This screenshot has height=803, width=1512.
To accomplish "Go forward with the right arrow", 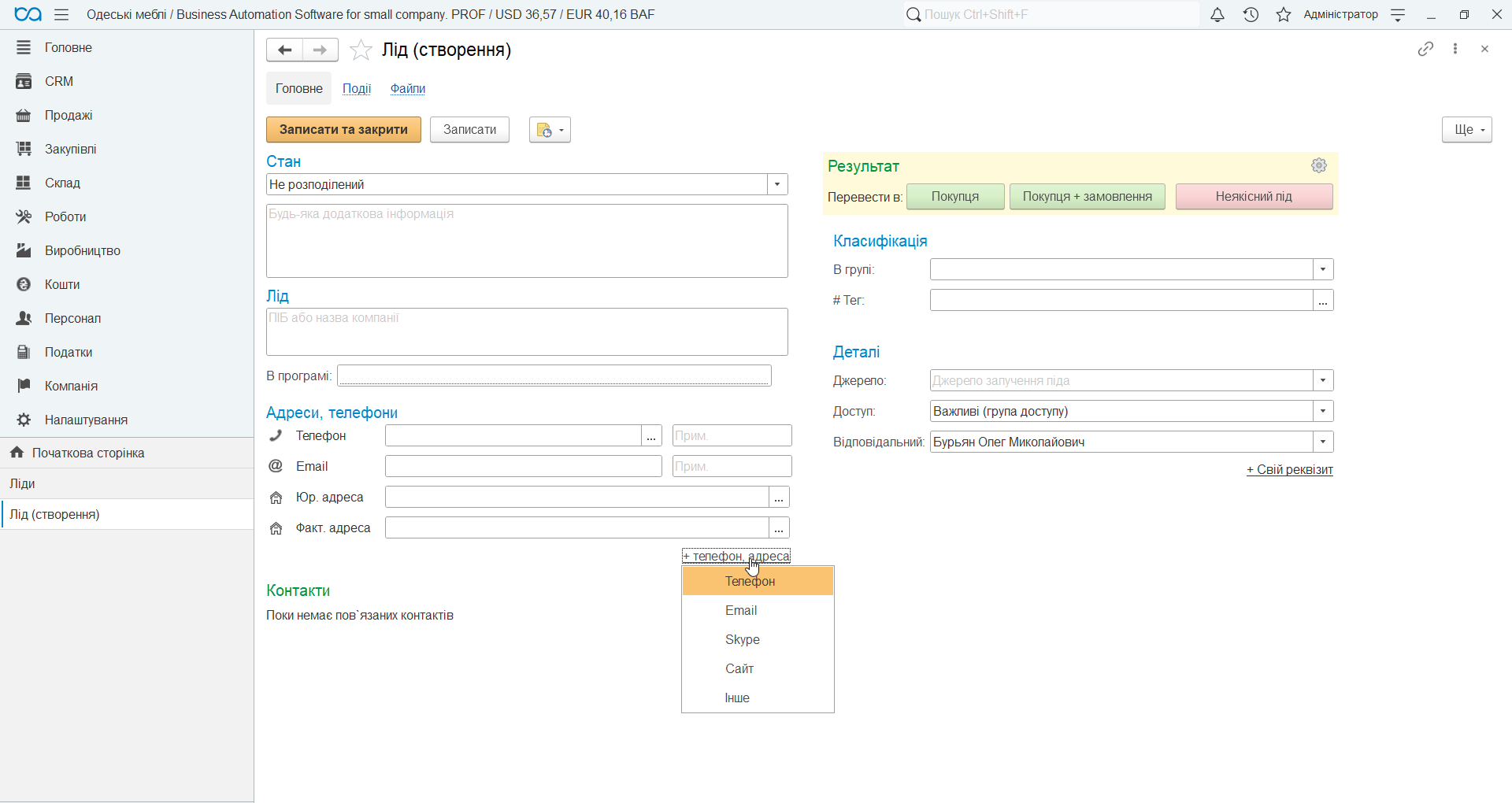I will [320, 50].
